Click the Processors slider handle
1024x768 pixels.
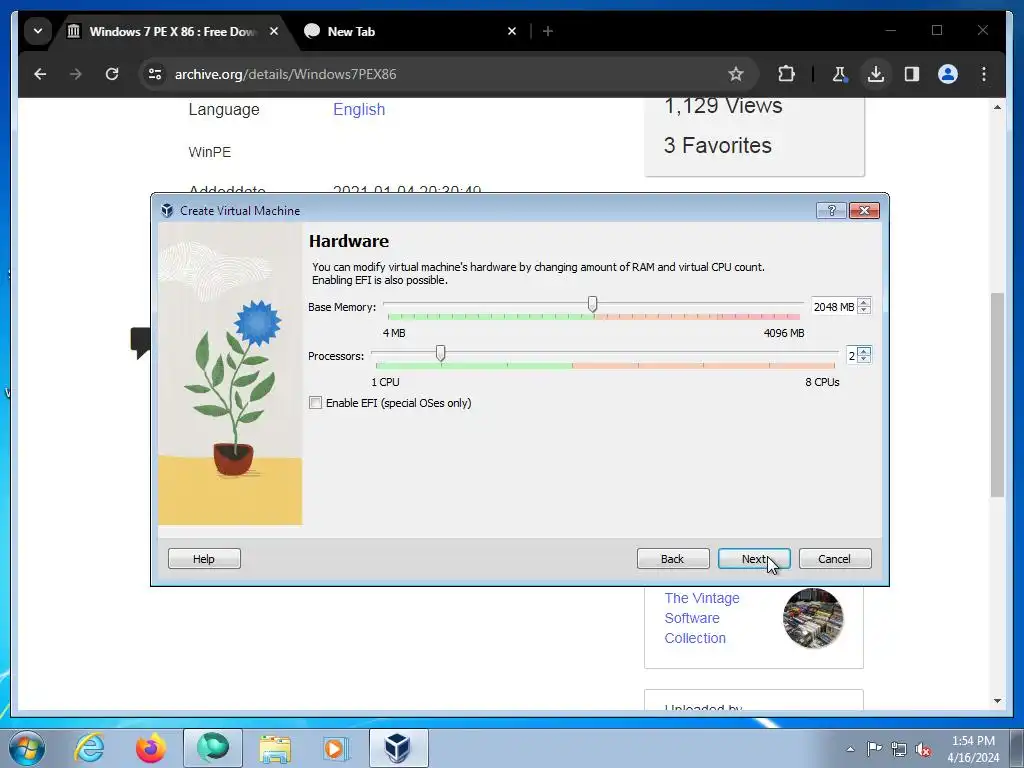pyautogui.click(x=441, y=353)
